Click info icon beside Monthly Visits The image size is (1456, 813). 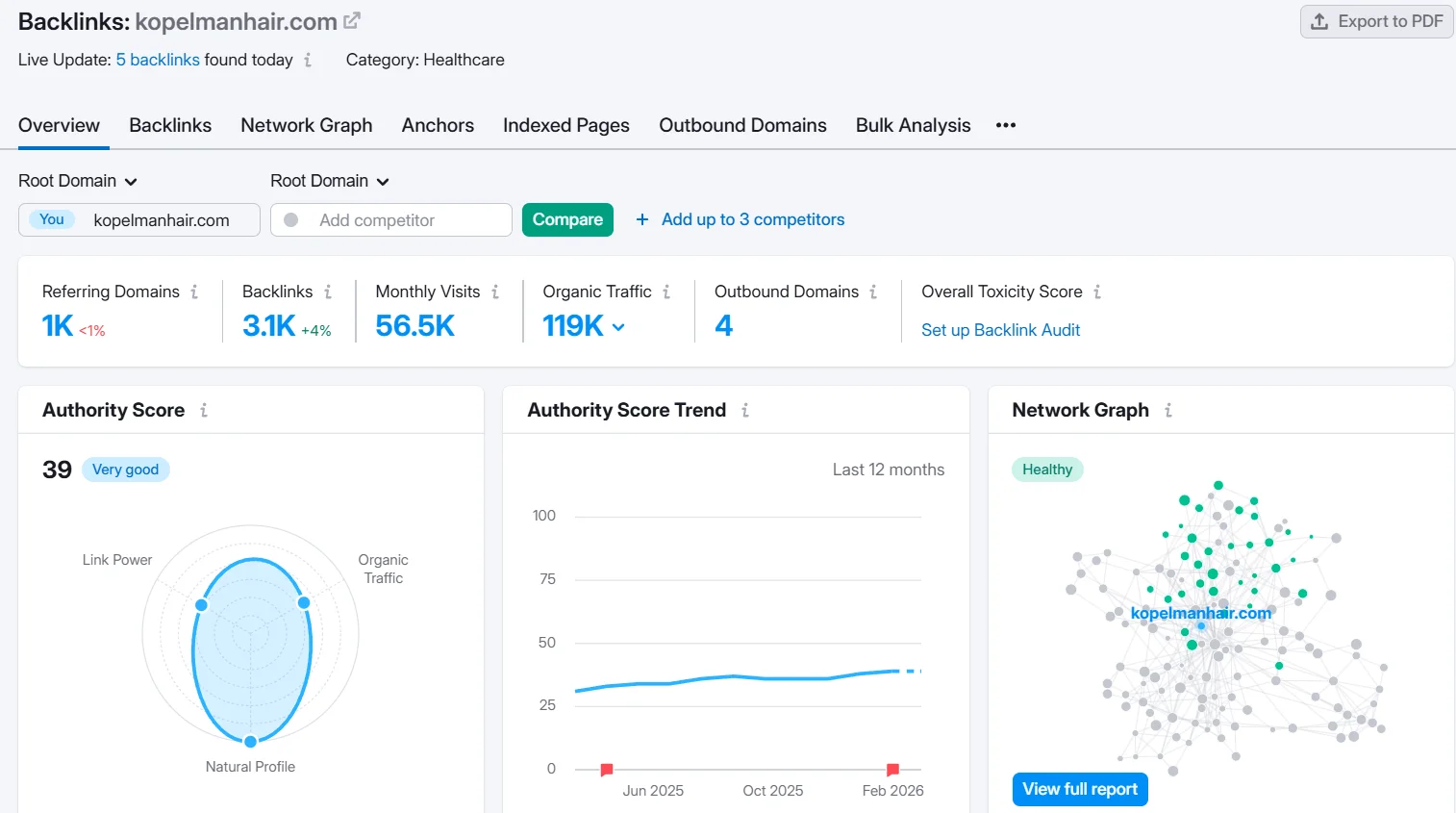[x=495, y=292]
